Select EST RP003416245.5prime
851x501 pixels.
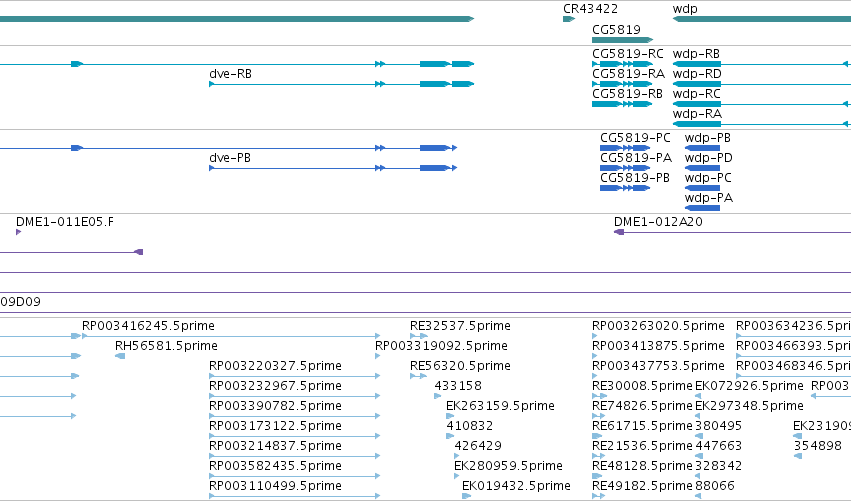tap(148, 326)
